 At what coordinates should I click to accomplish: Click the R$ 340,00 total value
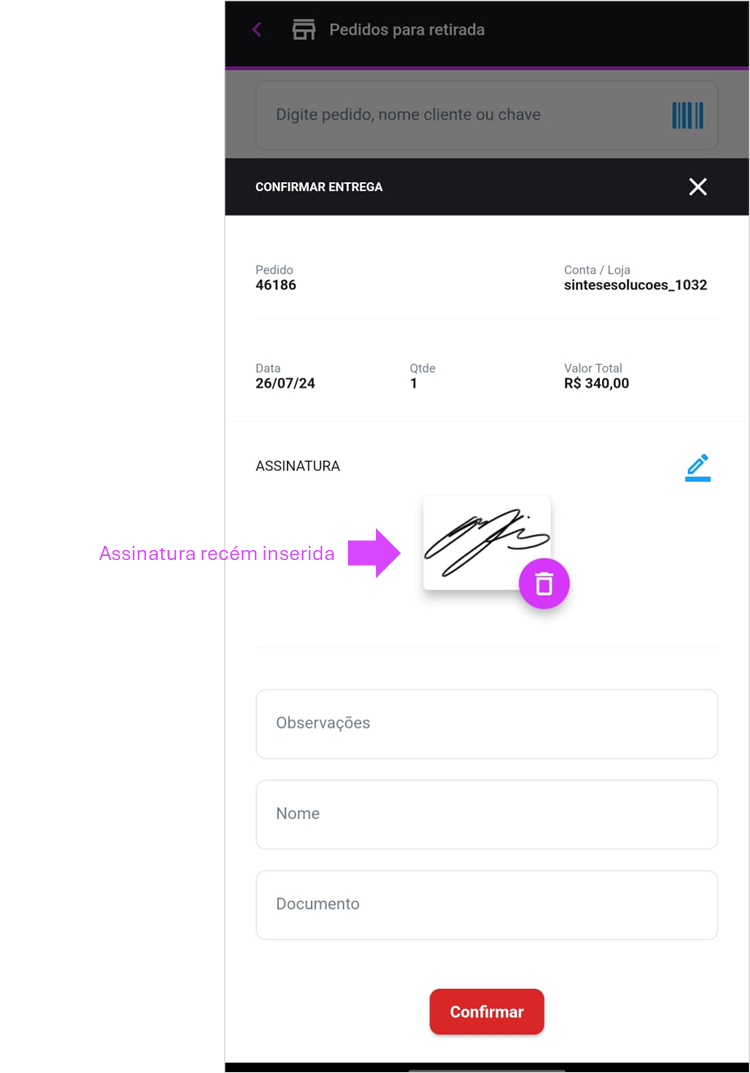(x=596, y=383)
